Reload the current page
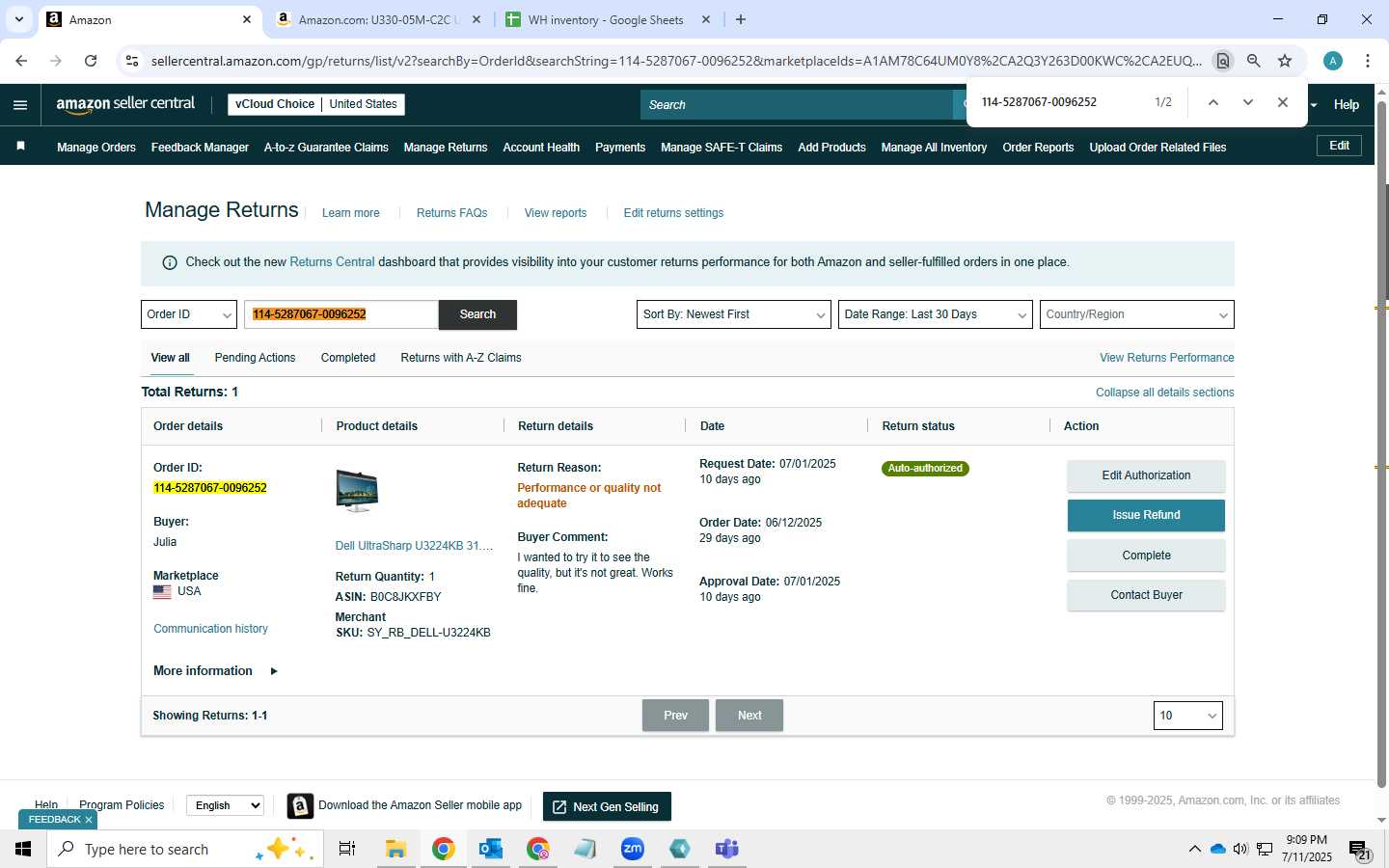1389x868 pixels. point(91,61)
